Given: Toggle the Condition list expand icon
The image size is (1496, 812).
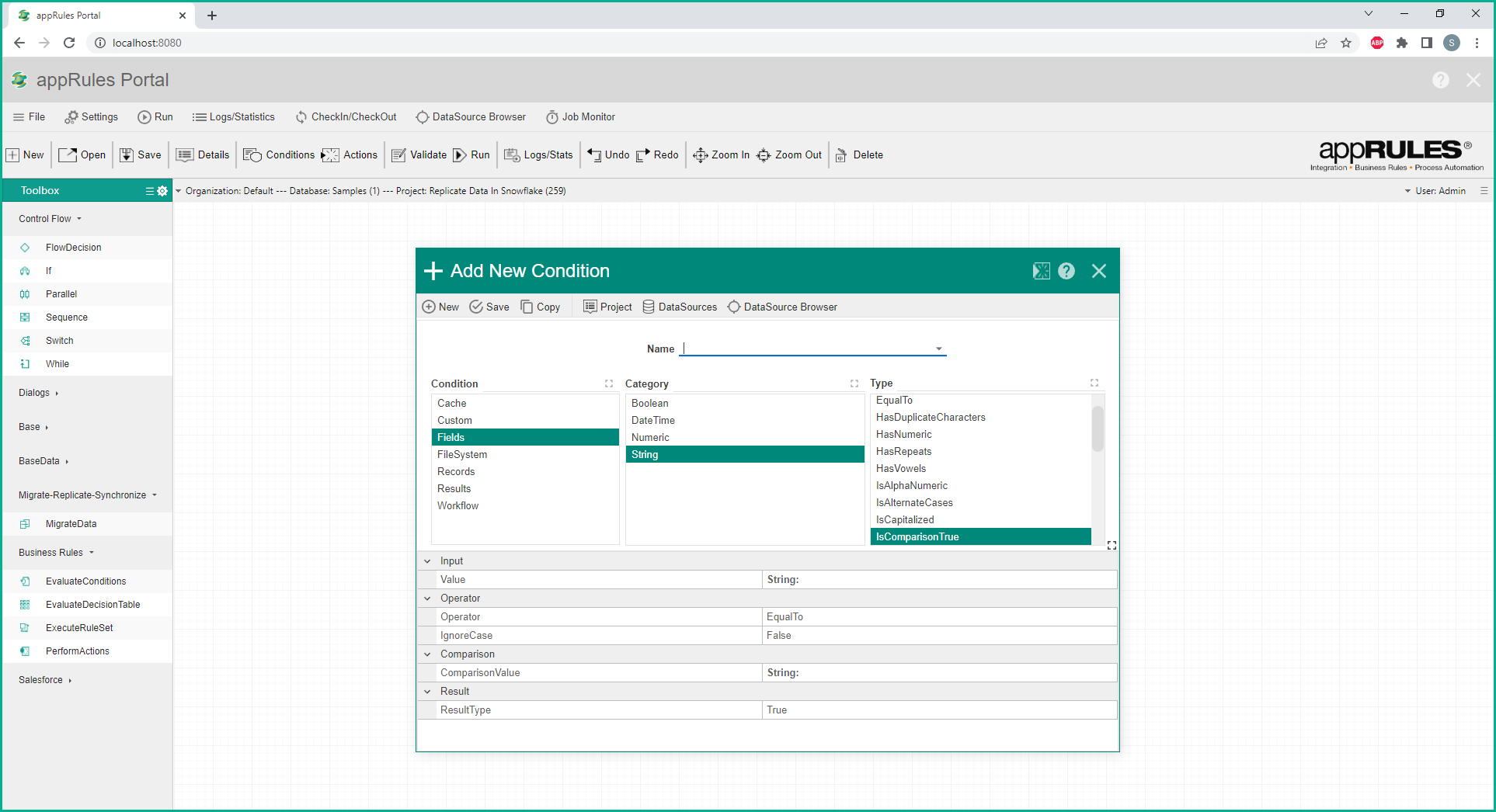Looking at the screenshot, I should coord(609,383).
